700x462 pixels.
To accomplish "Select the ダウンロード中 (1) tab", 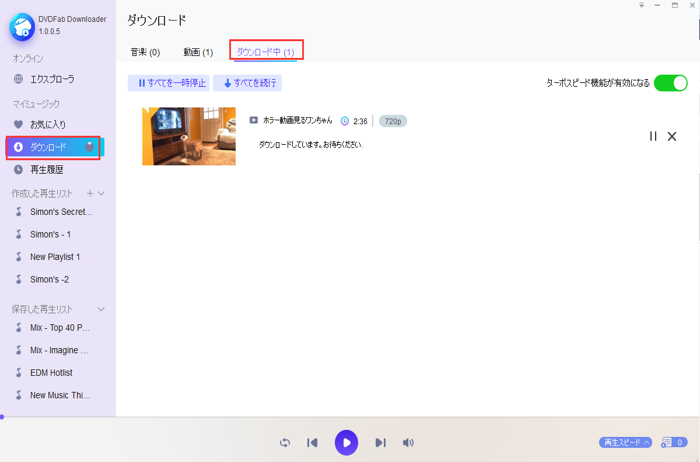I will 265,52.
